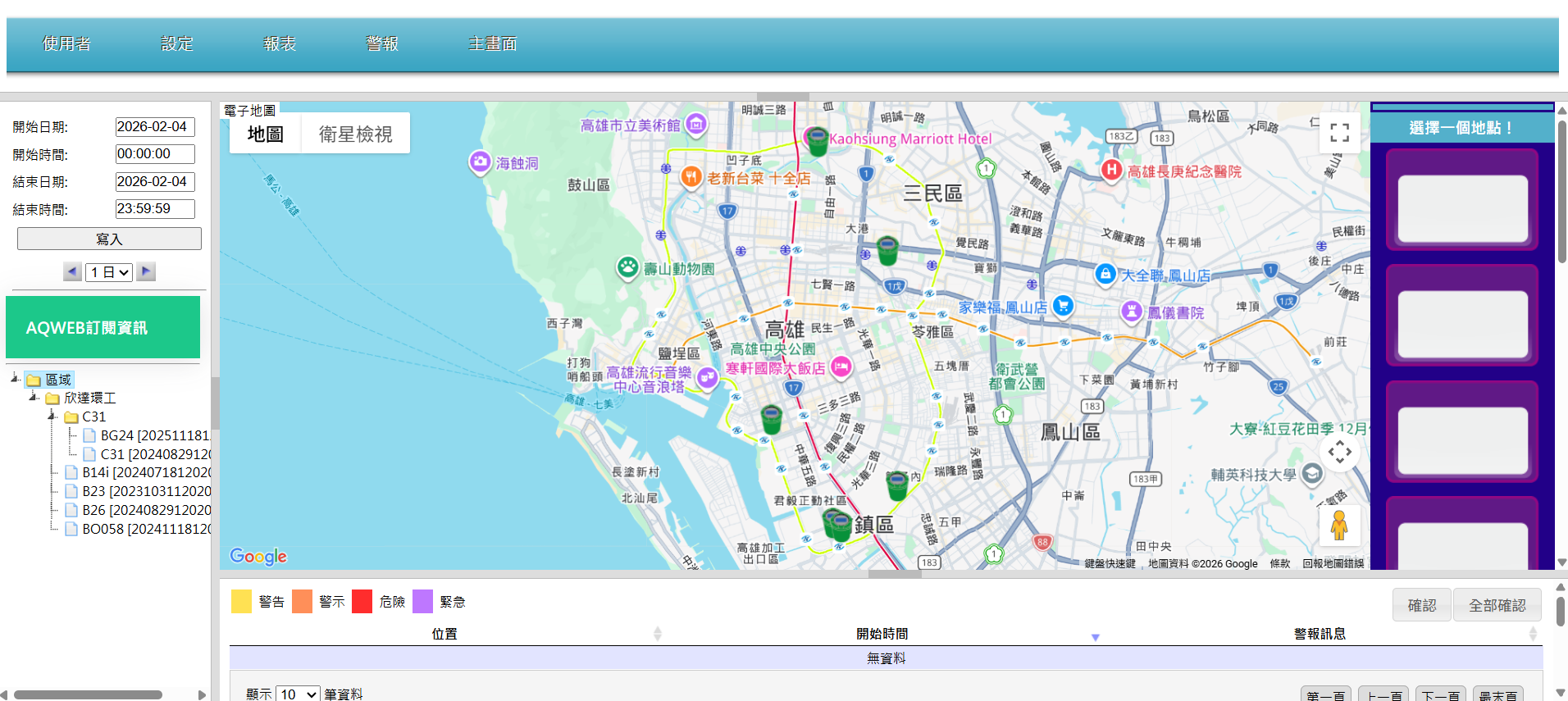Image resolution: width=1568 pixels, height=701 pixels.
Task: Click the AQWEB訂閱資訊 button
Action: [x=103, y=327]
